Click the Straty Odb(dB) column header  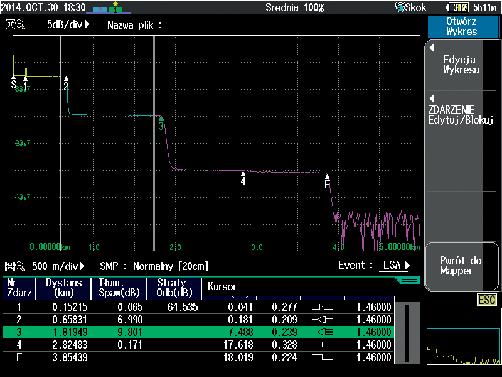[174, 288]
